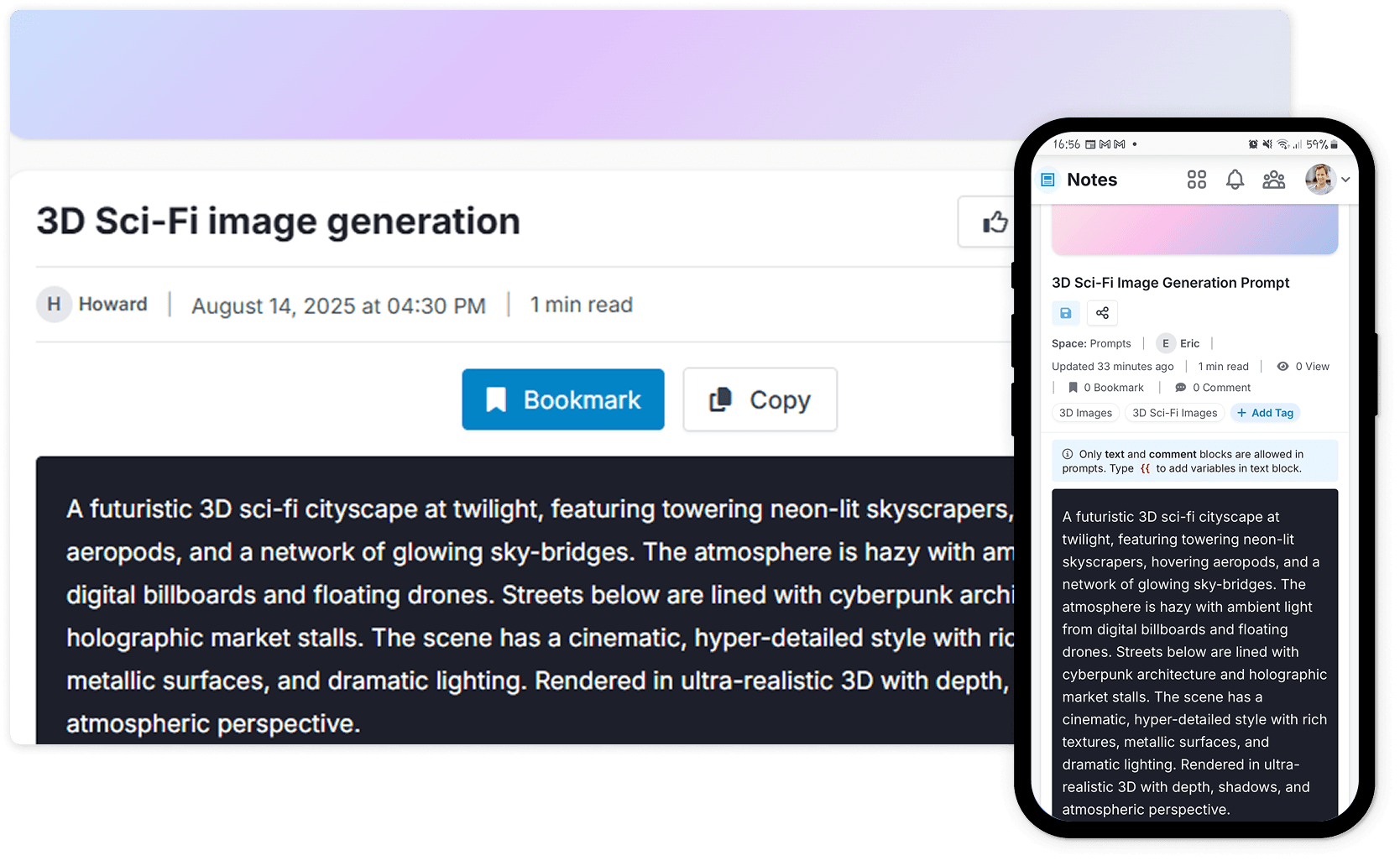Click the phone prompt text block
1400x866 pixels.
pyautogui.click(x=1194, y=655)
